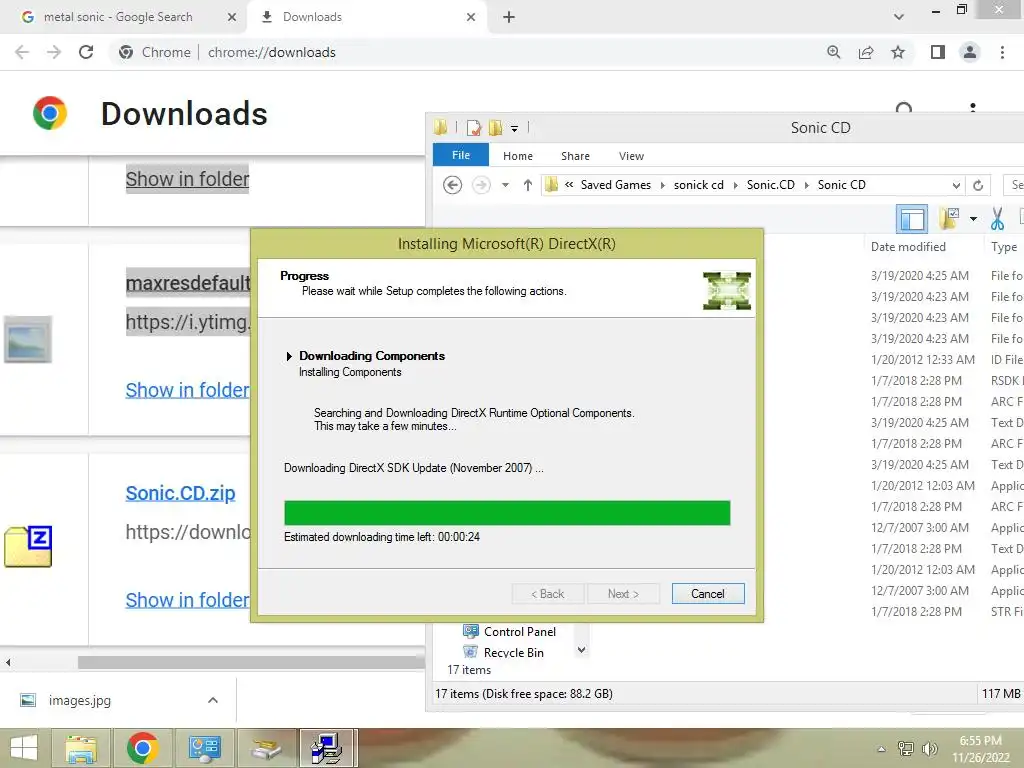
Task: Click Downloads page horizontal scrollbar
Action: (251, 662)
